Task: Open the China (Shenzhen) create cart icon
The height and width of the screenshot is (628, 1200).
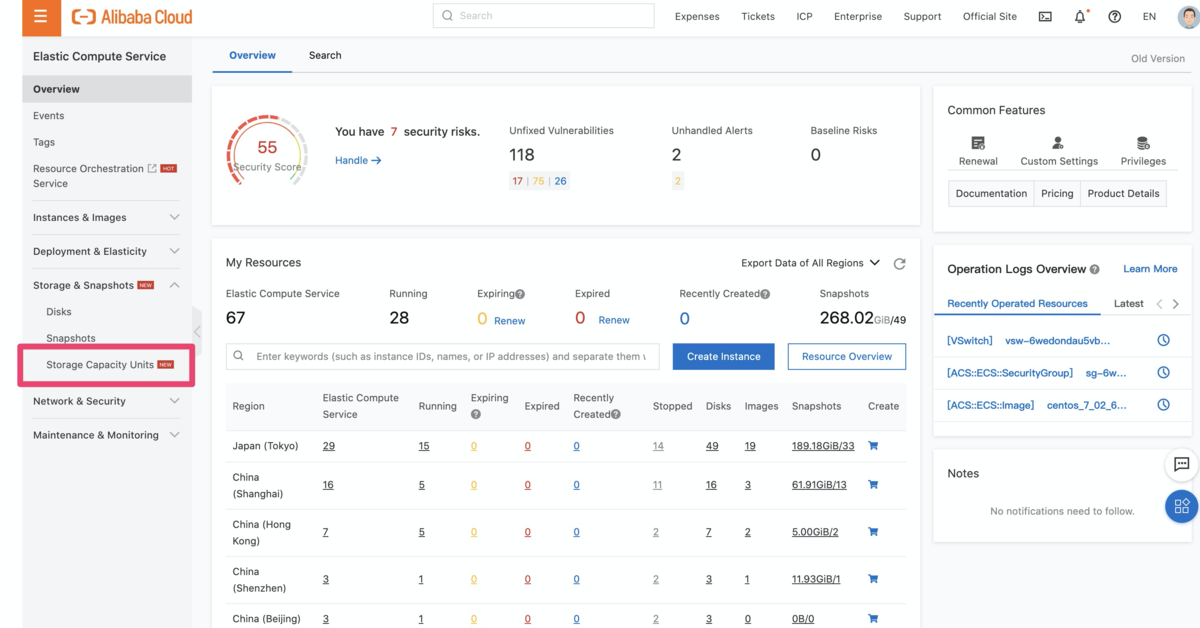Action: 873,579
